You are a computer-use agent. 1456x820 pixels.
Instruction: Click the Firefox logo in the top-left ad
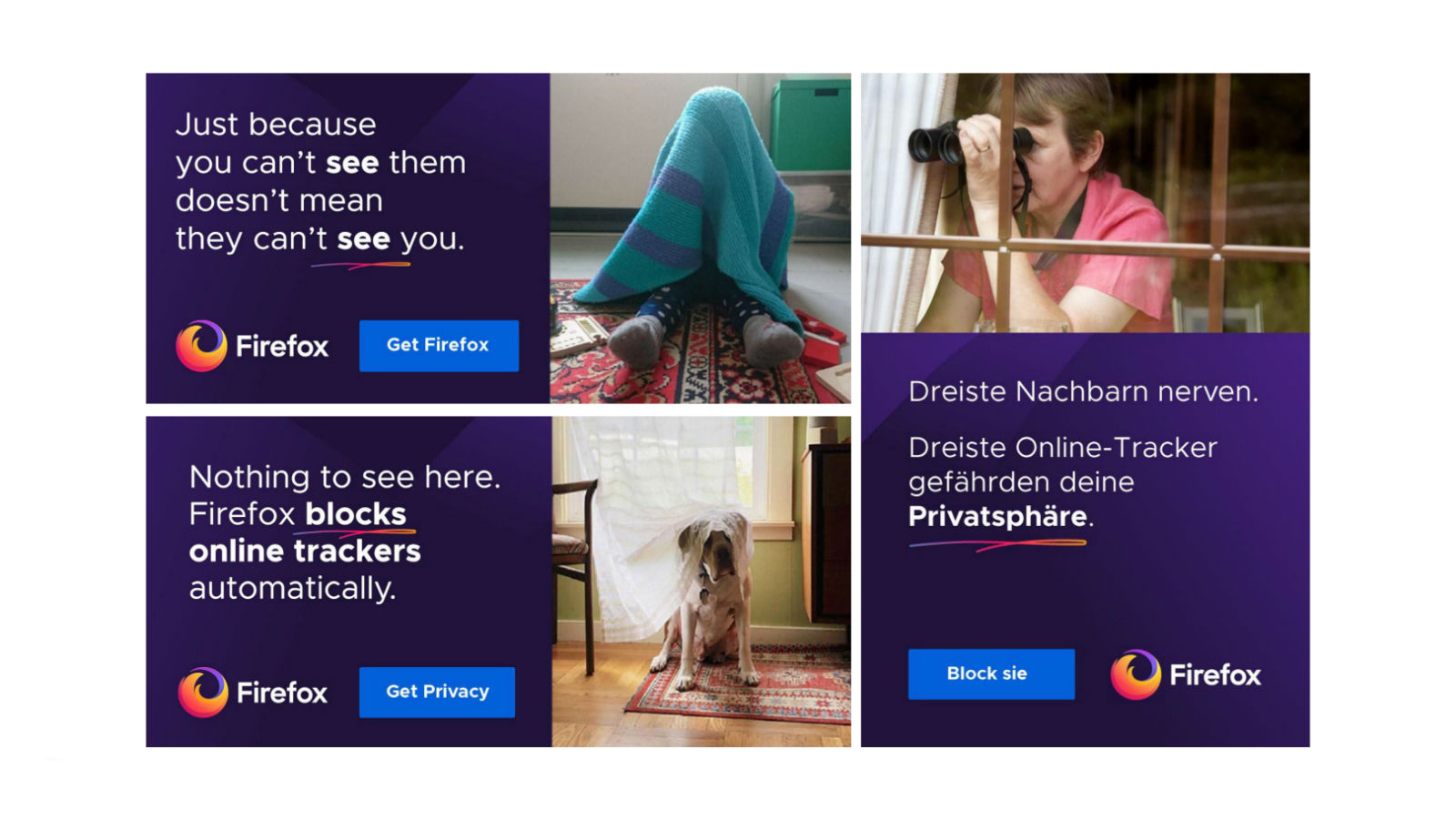pyautogui.click(x=201, y=346)
